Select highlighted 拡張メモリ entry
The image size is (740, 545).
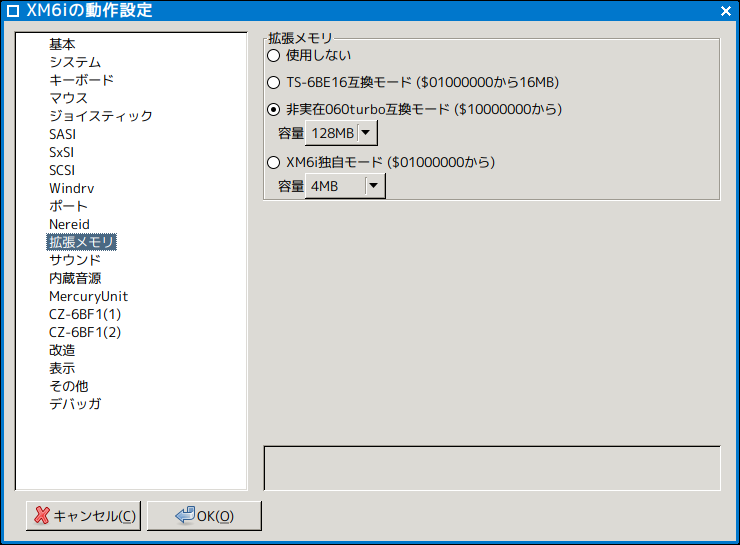tap(82, 242)
